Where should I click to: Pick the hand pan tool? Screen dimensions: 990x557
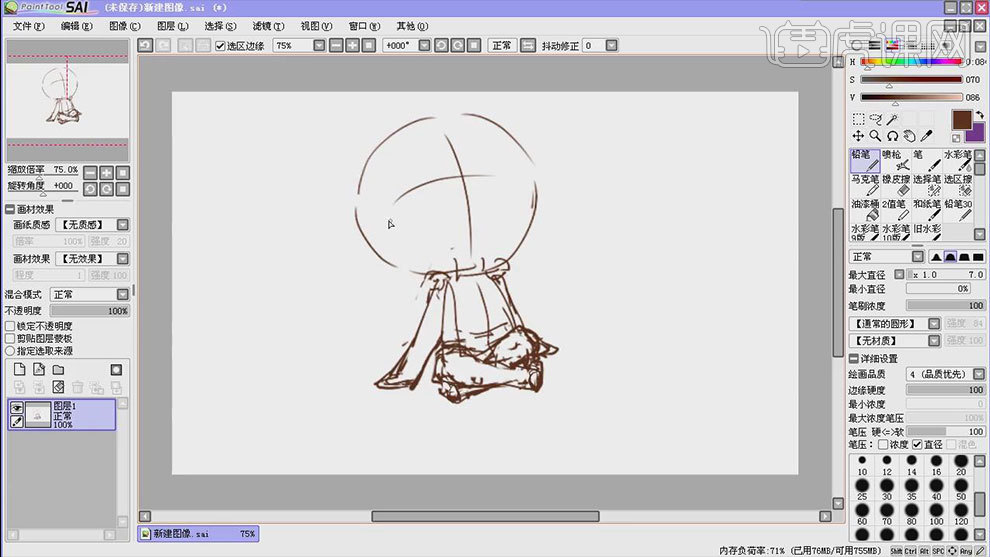pos(909,136)
